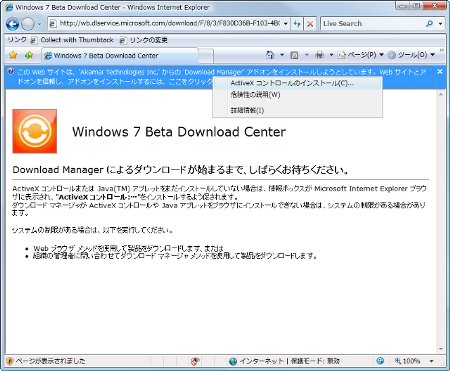
Task: Expand the zoom level dropdown arrow
Action: pyautogui.click(x=432, y=361)
